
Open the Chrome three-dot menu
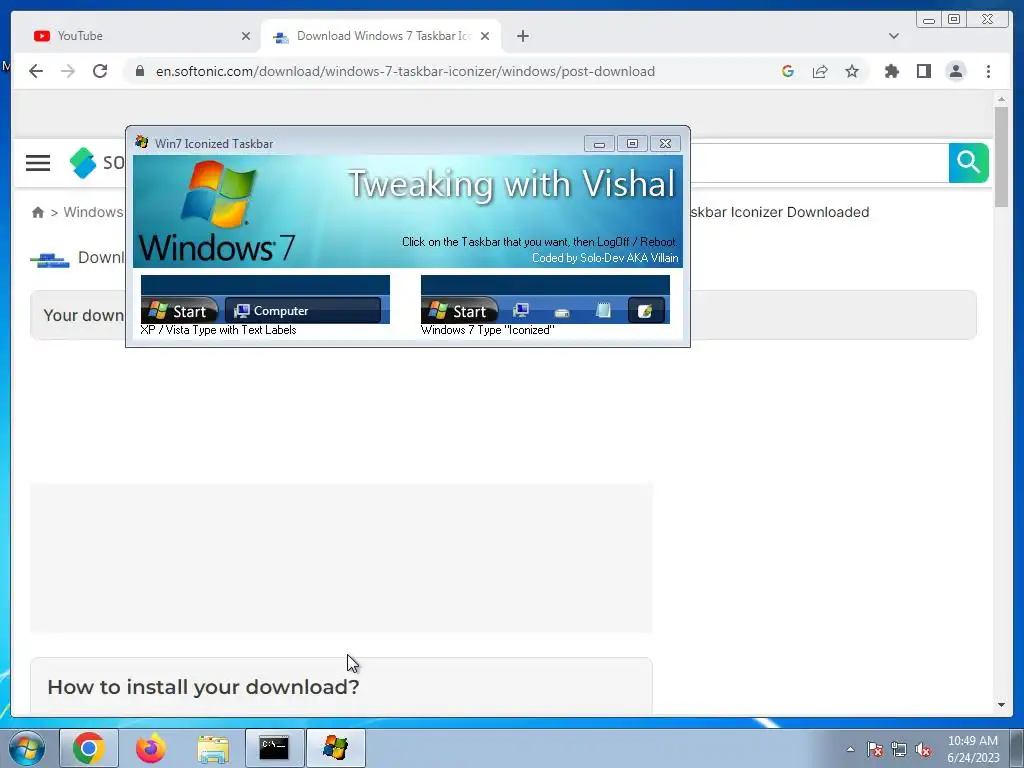click(988, 71)
